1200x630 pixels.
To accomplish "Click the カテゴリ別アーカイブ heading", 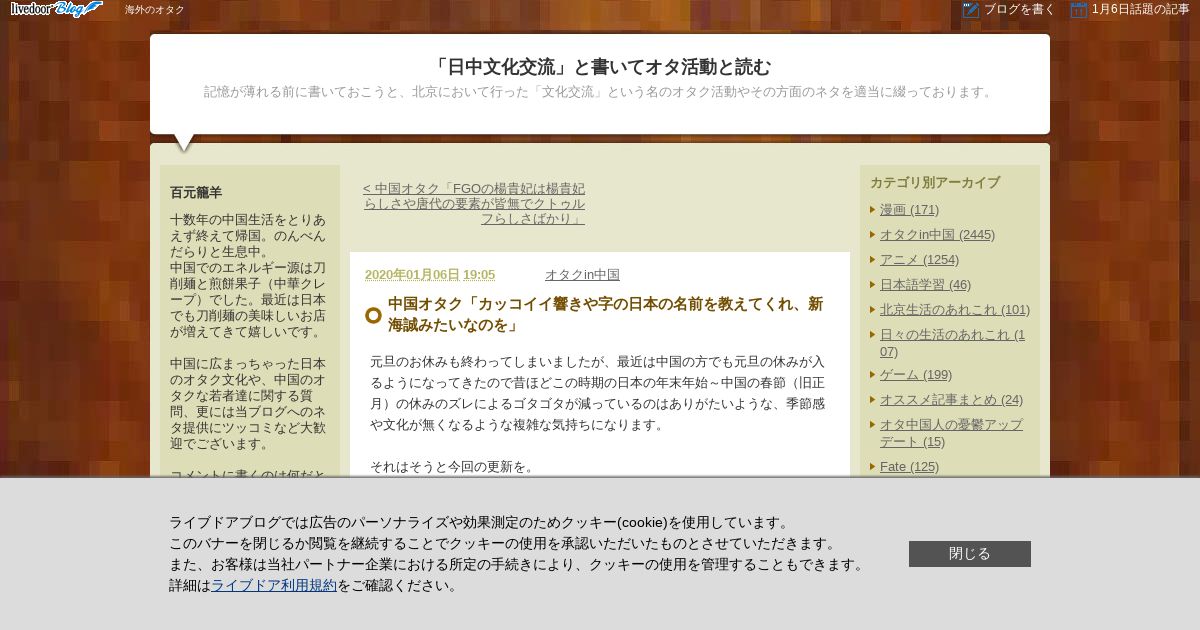I will 935,183.
